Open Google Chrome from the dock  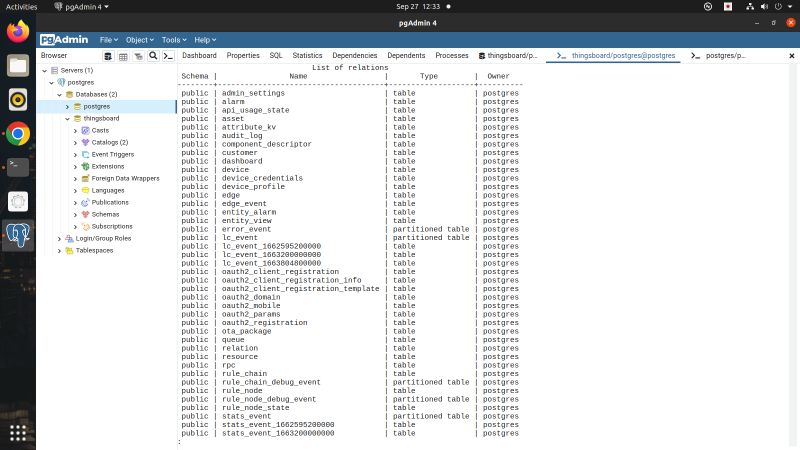tap(18, 134)
